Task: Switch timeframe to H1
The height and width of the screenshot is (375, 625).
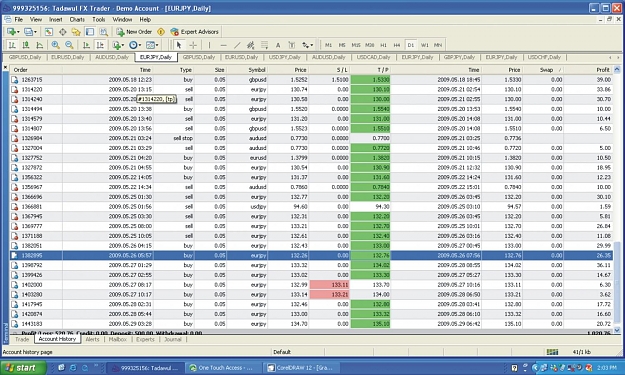Action: [x=383, y=45]
